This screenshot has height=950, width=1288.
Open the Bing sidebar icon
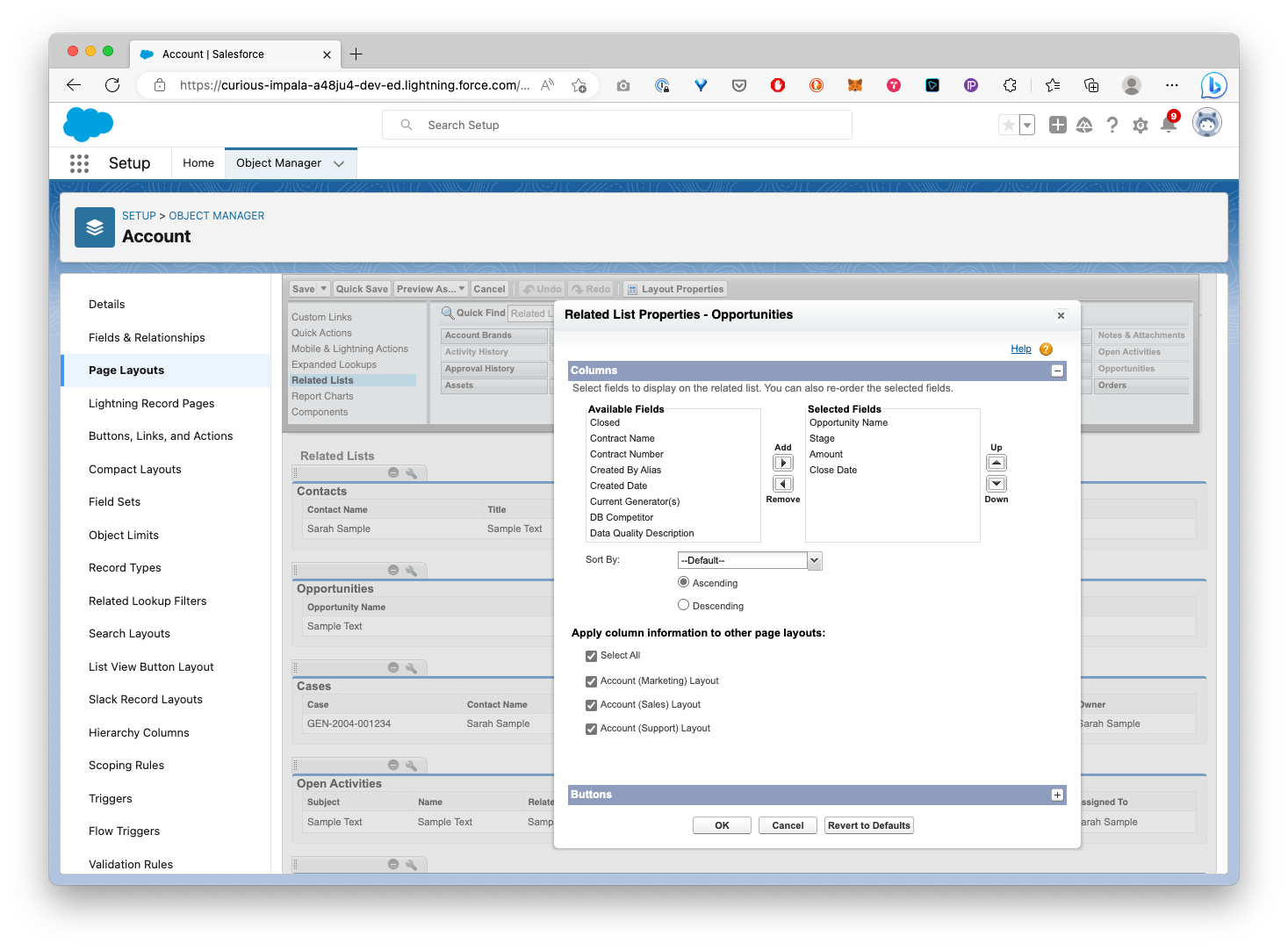(x=1213, y=85)
